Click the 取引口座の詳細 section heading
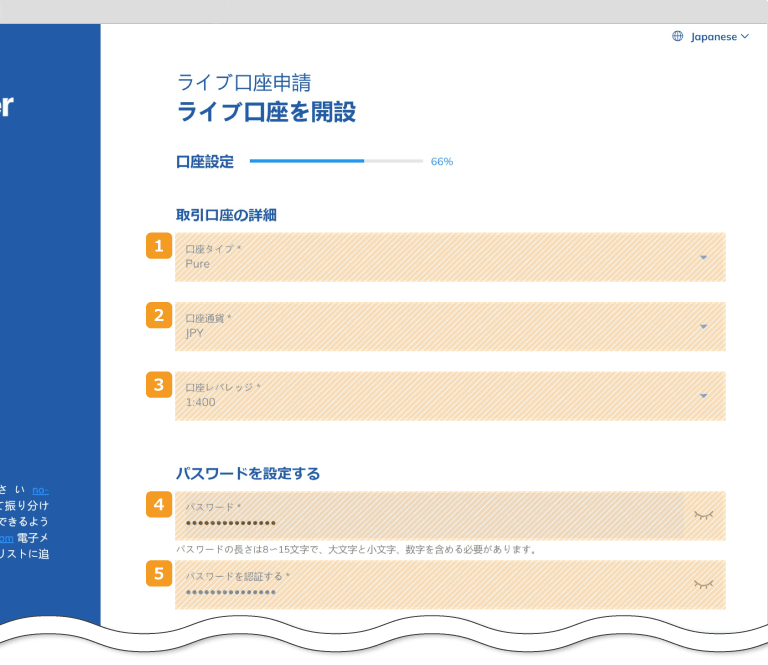768x665 pixels. pos(226,215)
